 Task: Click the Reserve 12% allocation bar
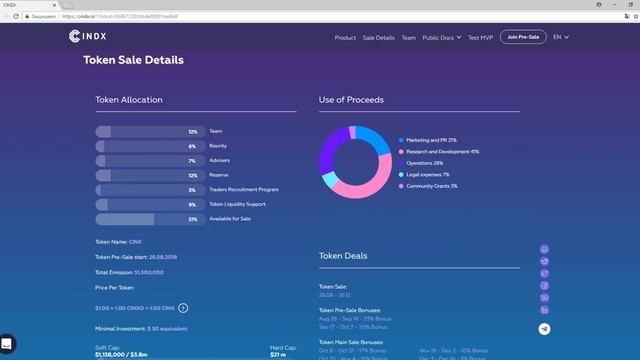pyautogui.click(x=151, y=176)
